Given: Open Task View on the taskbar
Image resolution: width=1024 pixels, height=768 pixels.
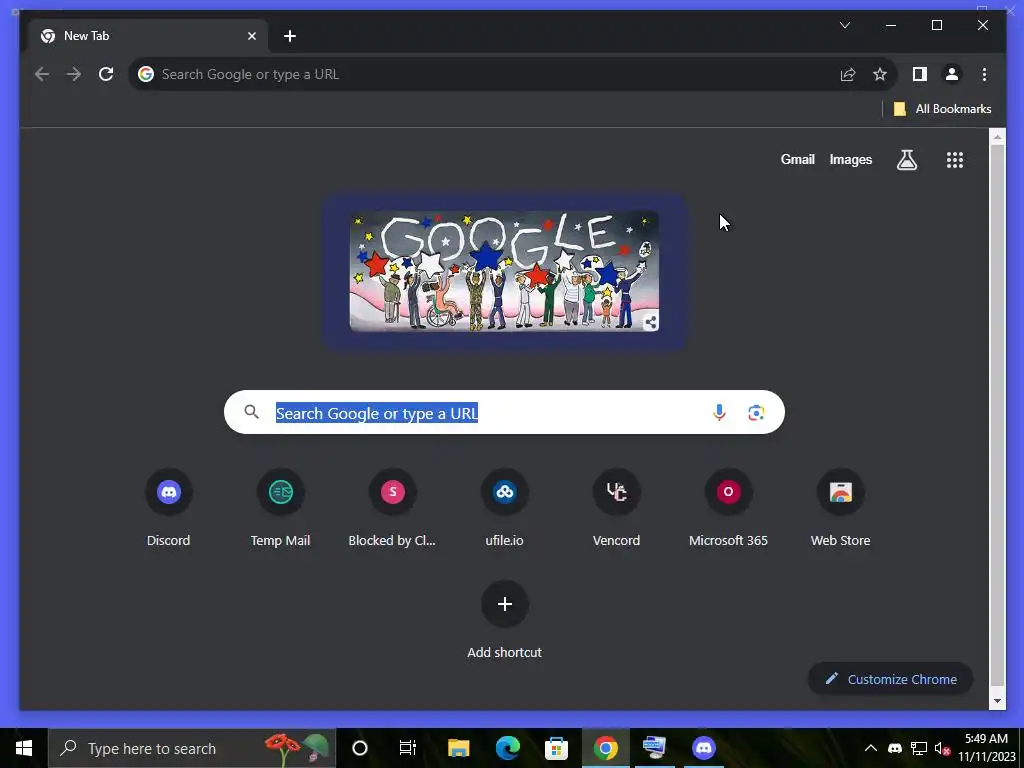Looking at the screenshot, I should [408, 748].
